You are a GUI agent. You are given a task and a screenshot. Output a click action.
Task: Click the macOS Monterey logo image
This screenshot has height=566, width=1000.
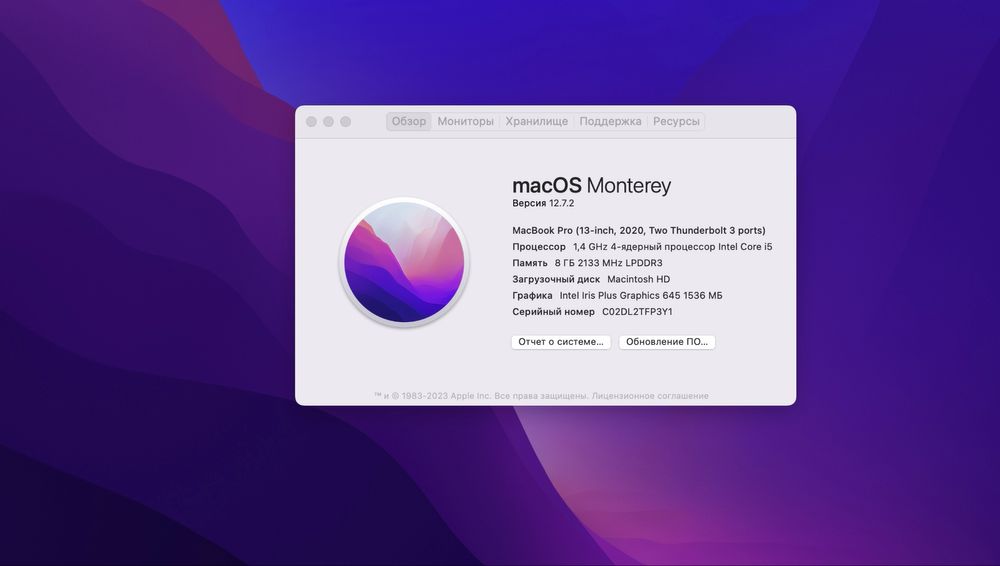pos(404,262)
